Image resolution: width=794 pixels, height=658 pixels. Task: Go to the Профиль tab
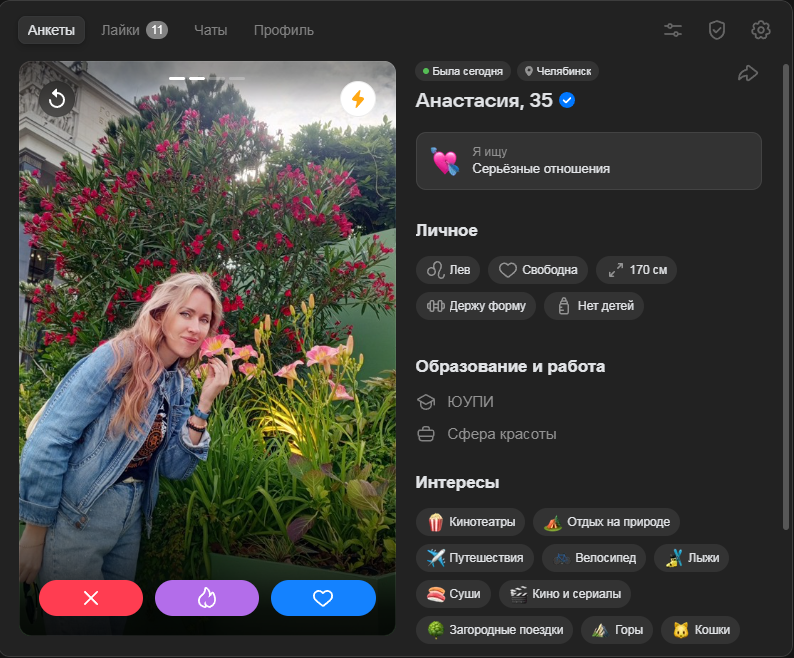pyautogui.click(x=283, y=30)
